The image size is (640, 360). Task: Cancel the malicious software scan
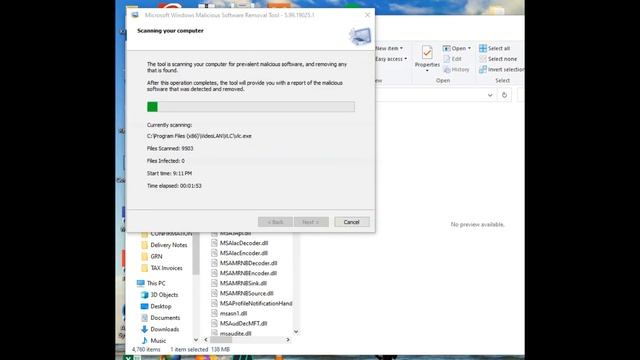(x=351, y=222)
